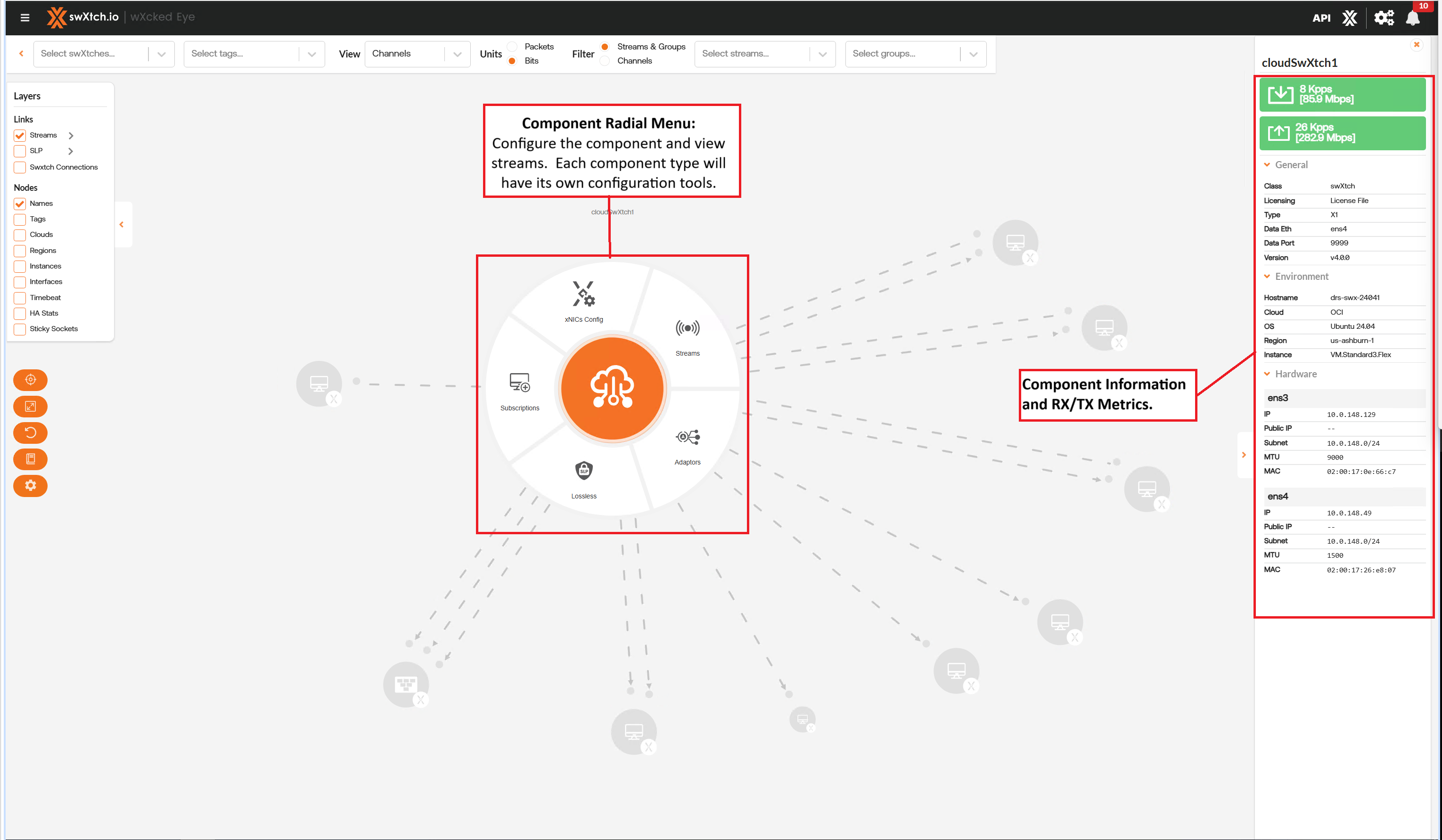Image resolution: width=1442 pixels, height=840 pixels.
Task: Click the green TX metrics banner
Action: pyautogui.click(x=1342, y=133)
